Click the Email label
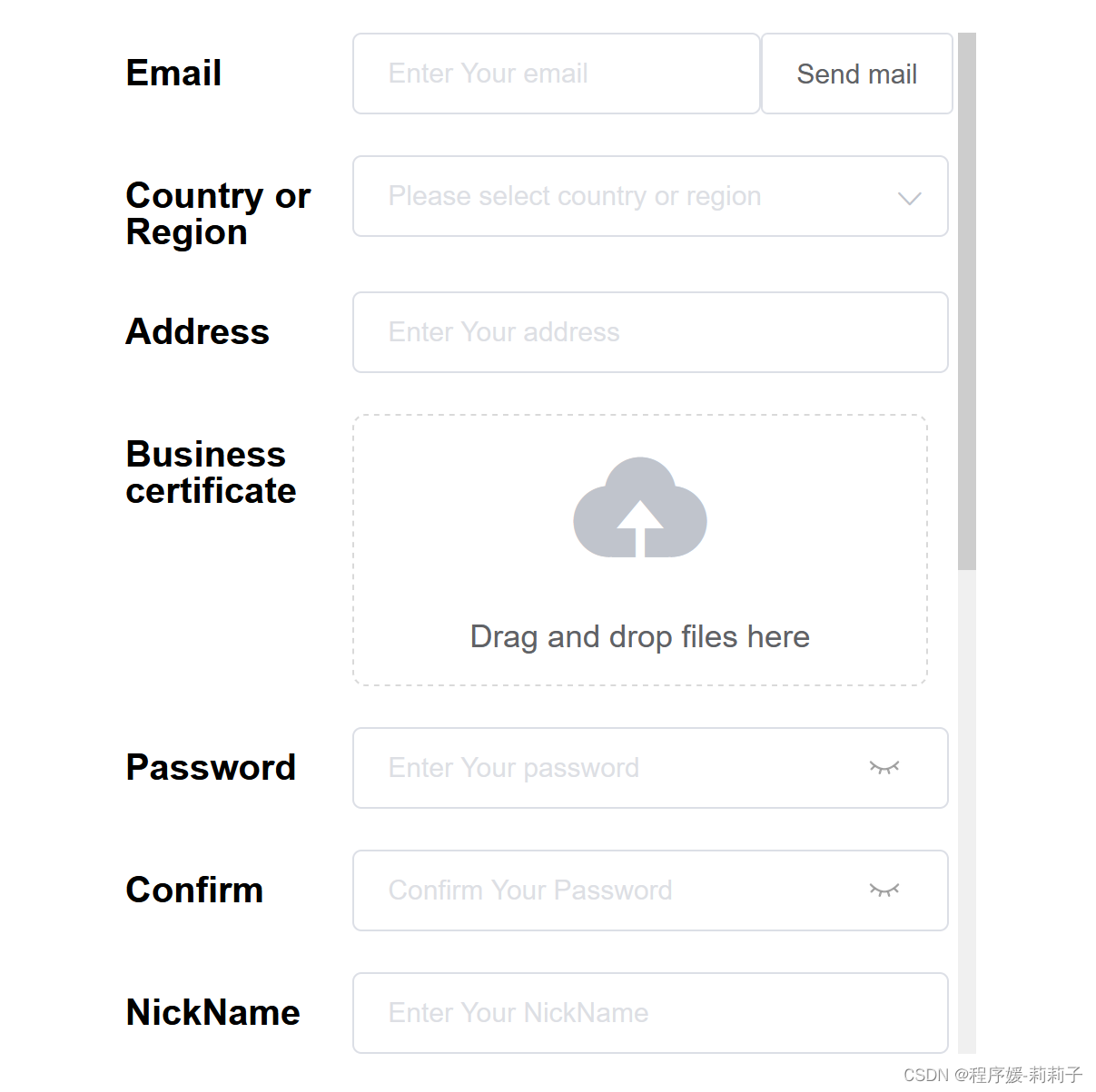Image resolution: width=1096 pixels, height=1092 pixels. [x=173, y=74]
